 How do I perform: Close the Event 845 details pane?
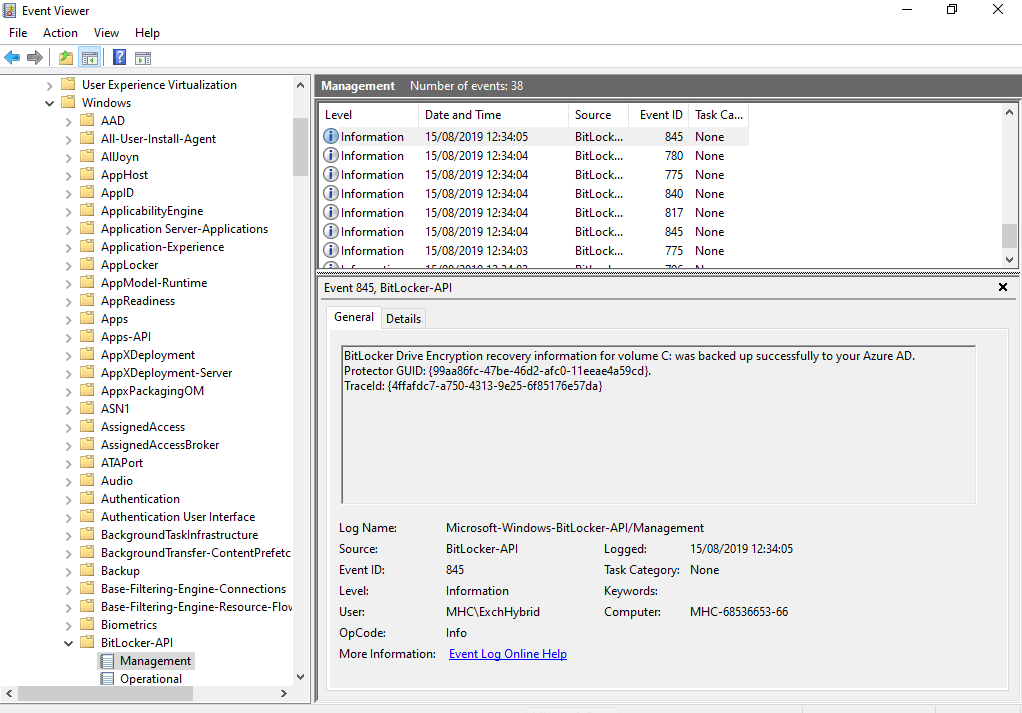click(1003, 287)
